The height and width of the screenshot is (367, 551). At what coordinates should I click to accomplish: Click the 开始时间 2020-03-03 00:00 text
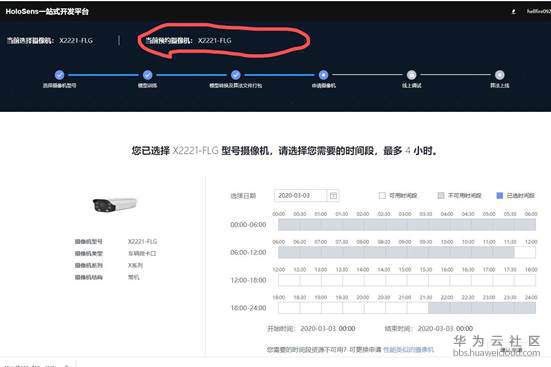tap(311, 329)
